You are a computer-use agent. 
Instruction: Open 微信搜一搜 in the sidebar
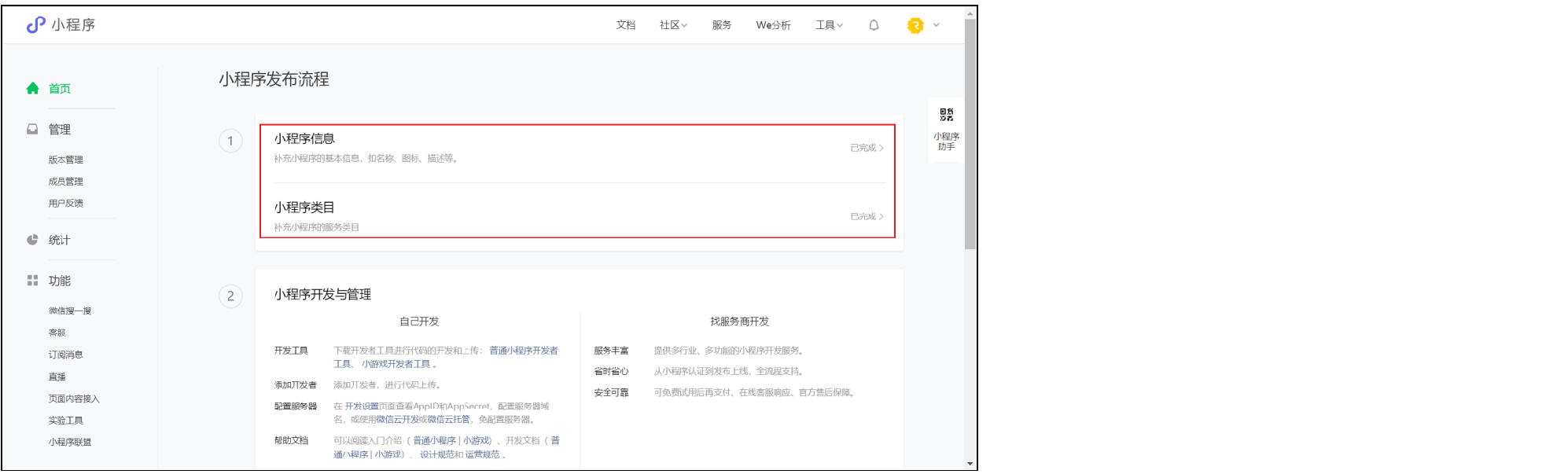(x=70, y=311)
